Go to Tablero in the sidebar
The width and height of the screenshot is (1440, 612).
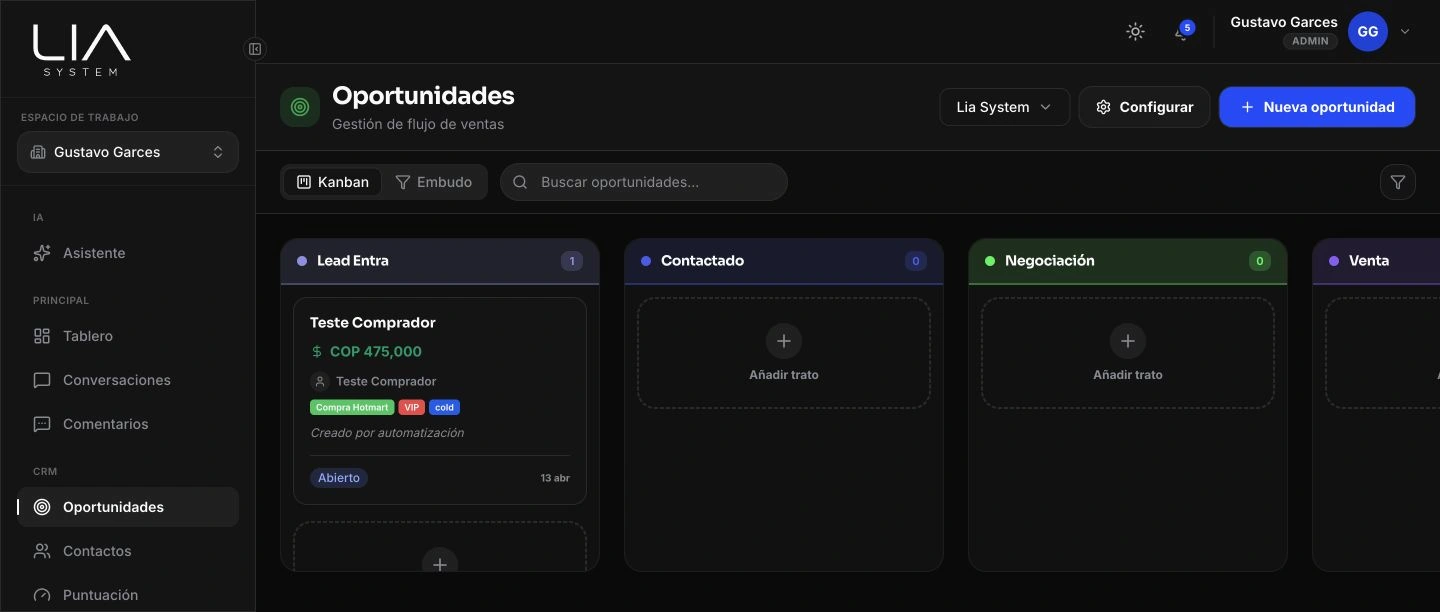pyautogui.click(x=128, y=336)
